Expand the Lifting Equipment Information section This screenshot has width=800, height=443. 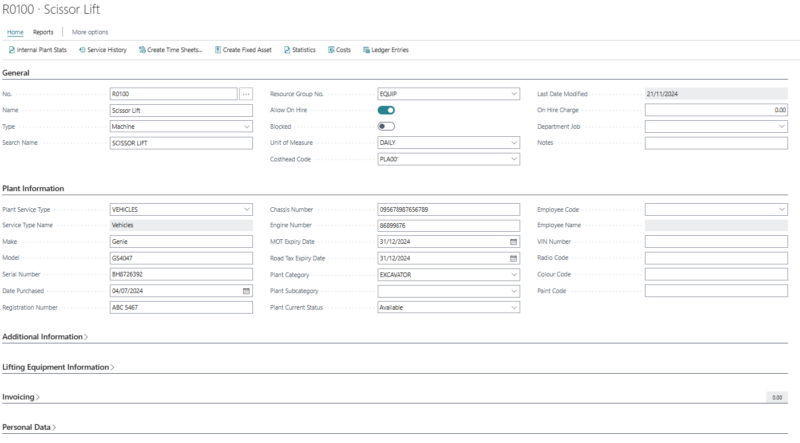pyautogui.click(x=58, y=367)
